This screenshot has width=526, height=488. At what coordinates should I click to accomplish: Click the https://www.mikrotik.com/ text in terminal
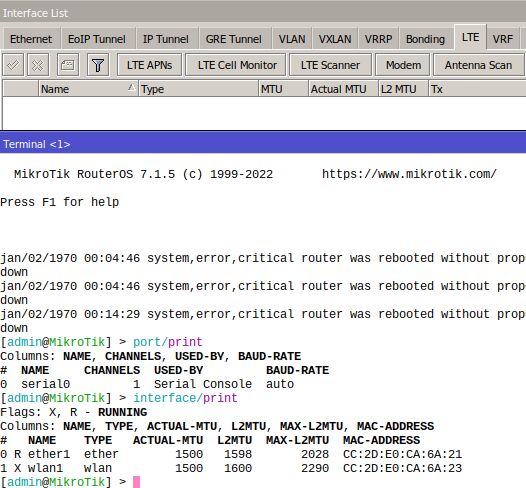click(x=409, y=174)
